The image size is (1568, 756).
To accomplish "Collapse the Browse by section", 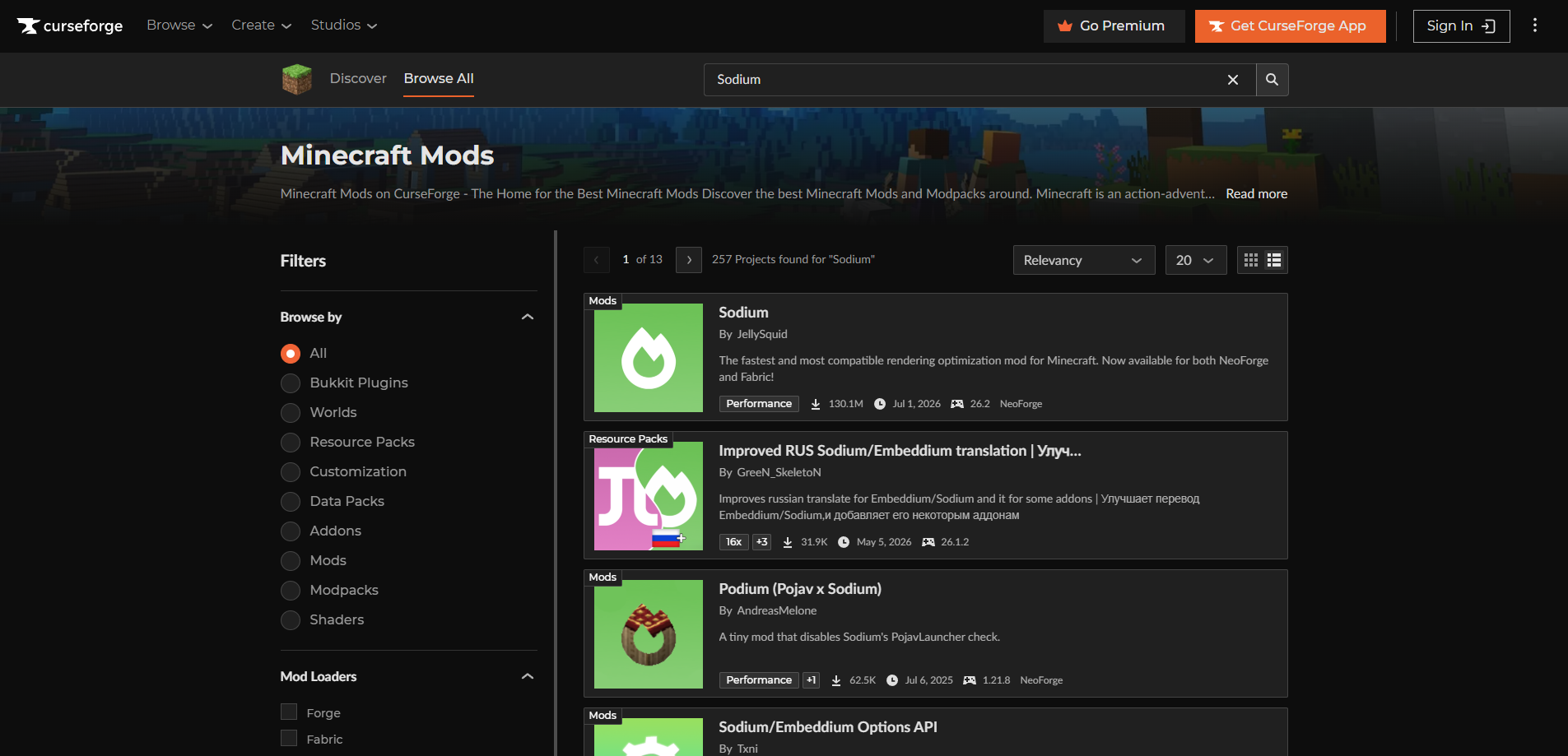I will [x=528, y=318].
